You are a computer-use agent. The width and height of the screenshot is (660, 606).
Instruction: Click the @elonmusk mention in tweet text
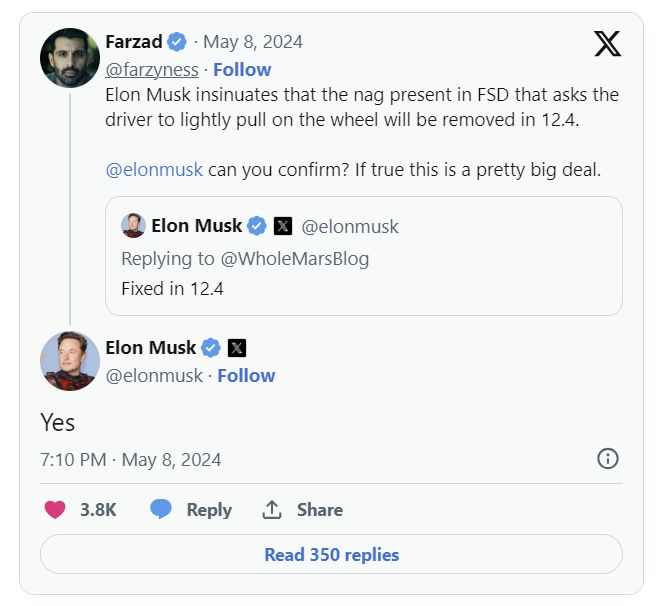pyautogui.click(x=154, y=169)
